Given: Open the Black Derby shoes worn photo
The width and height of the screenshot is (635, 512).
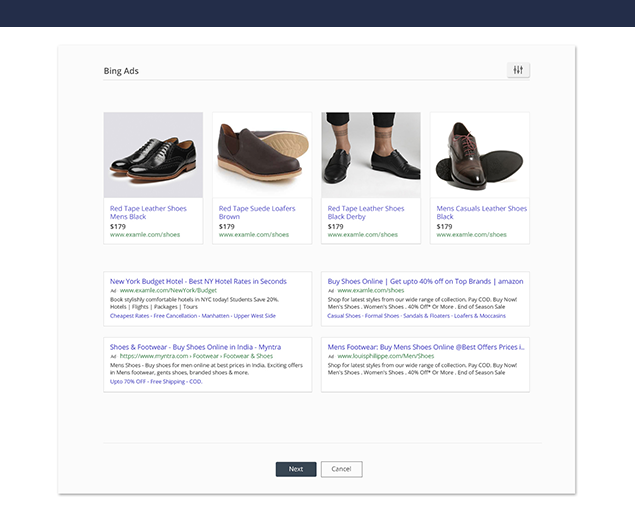Looking at the screenshot, I should (371, 155).
